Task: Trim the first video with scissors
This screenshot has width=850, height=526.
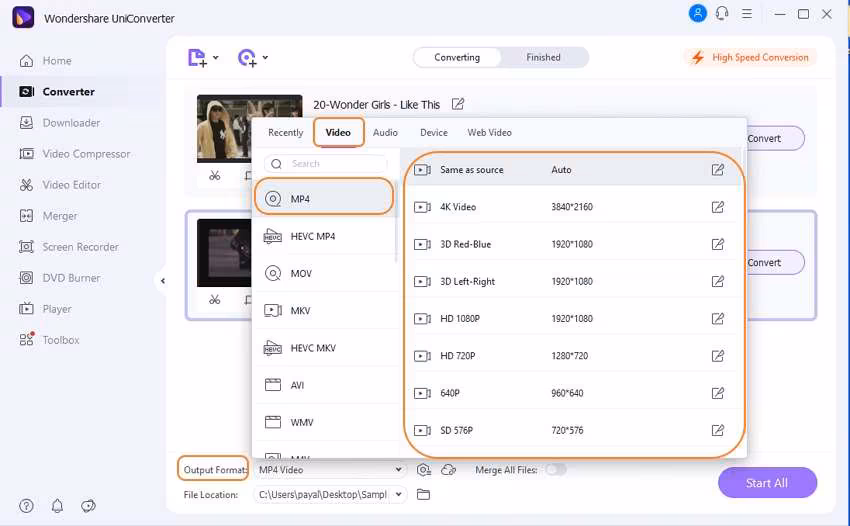Action: [x=215, y=176]
